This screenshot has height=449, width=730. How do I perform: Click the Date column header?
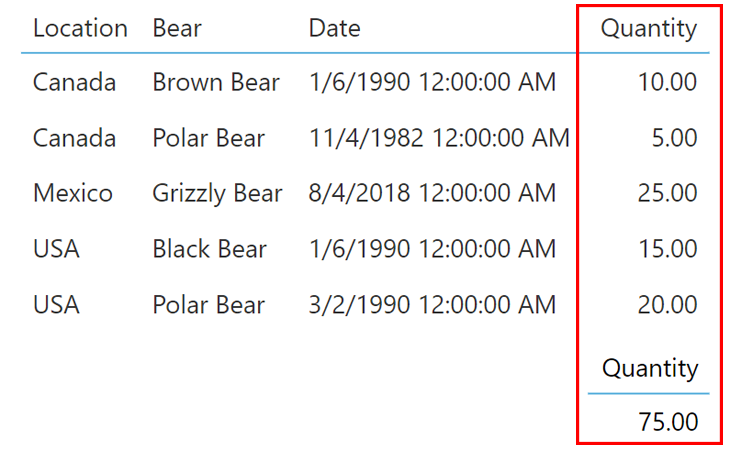[334, 28]
